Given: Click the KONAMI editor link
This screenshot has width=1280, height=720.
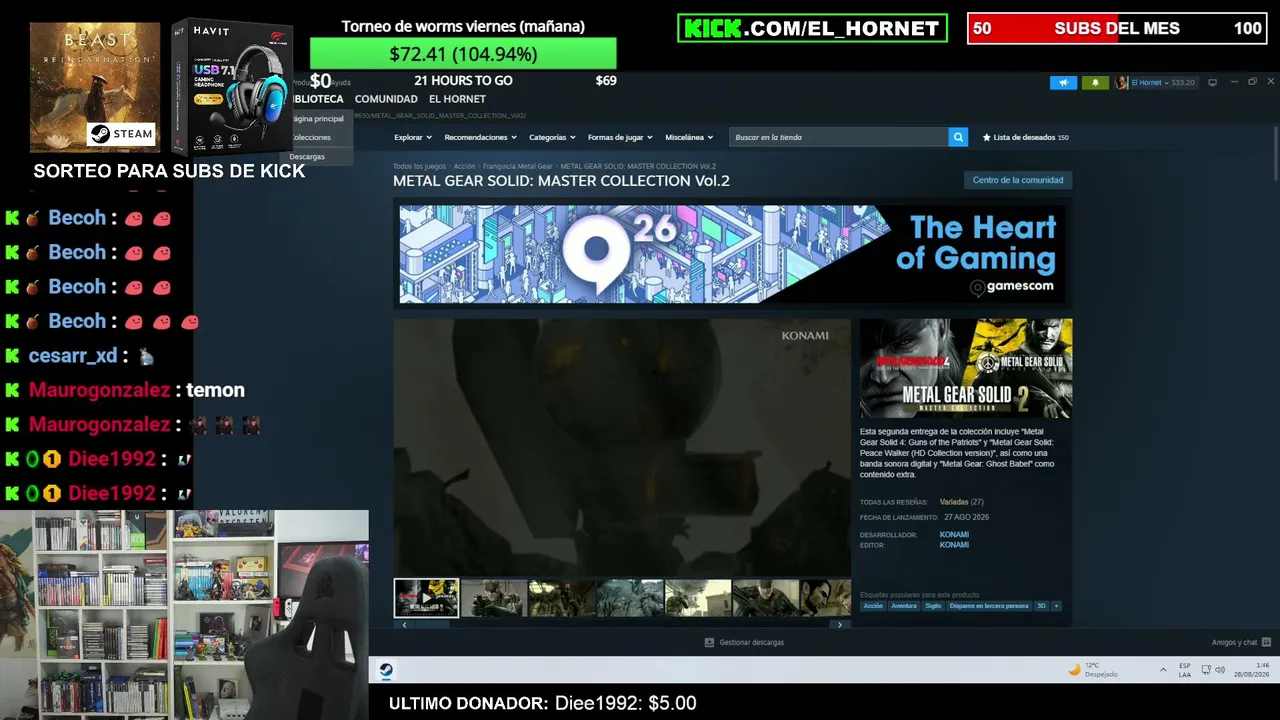Looking at the screenshot, I should click(x=954, y=545).
